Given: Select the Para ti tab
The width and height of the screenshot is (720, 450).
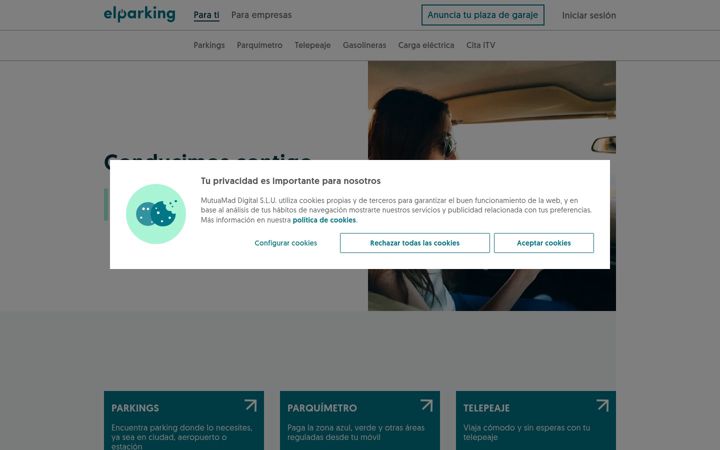Looking at the screenshot, I should (x=206, y=15).
